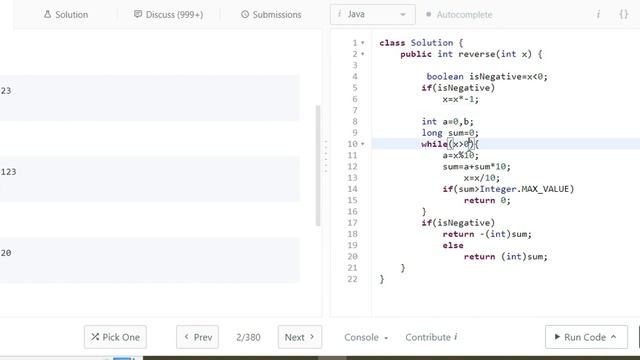
Task: Click the 2/380 problem counter
Action: pos(248,338)
